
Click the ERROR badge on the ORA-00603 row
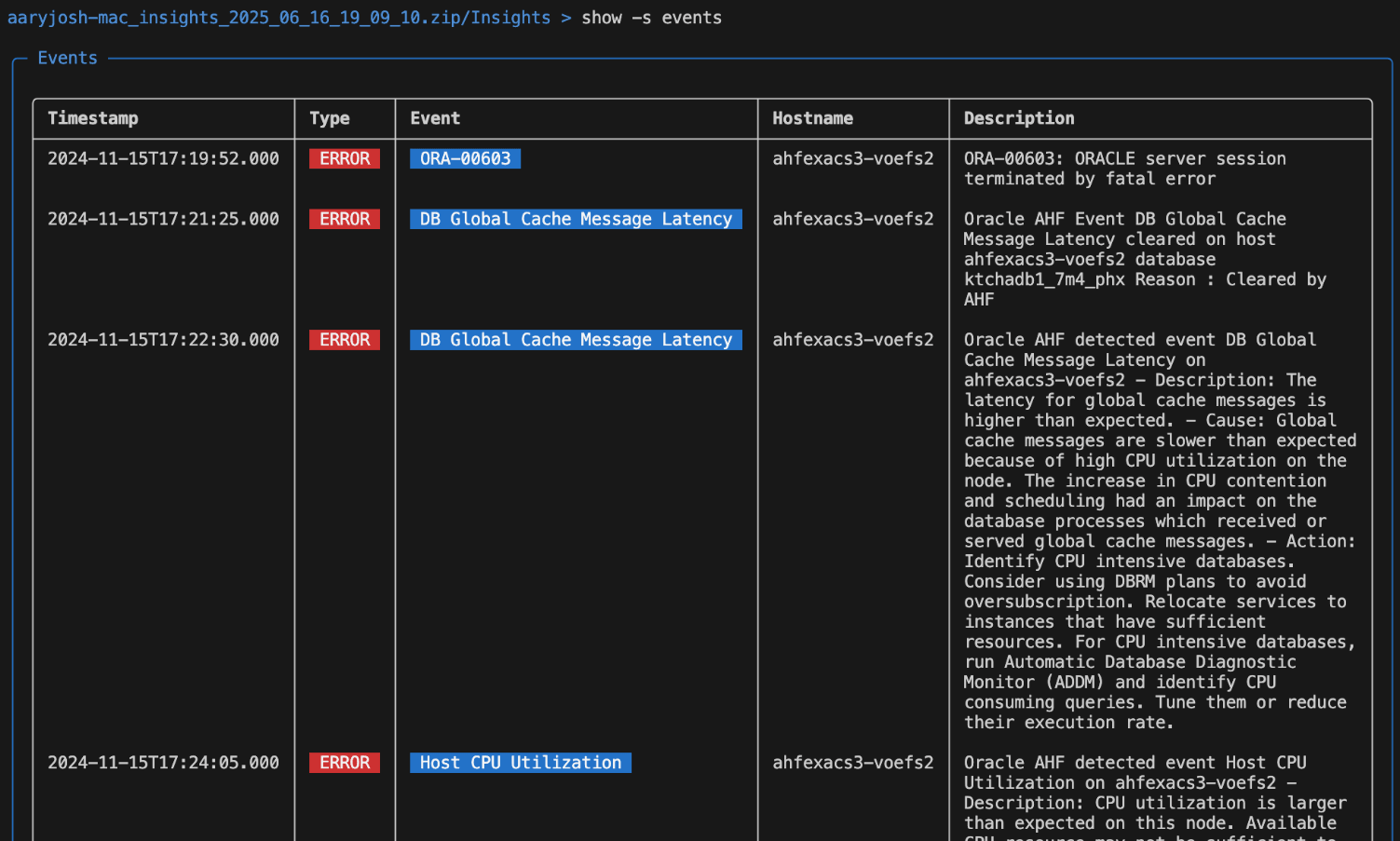pyautogui.click(x=344, y=158)
